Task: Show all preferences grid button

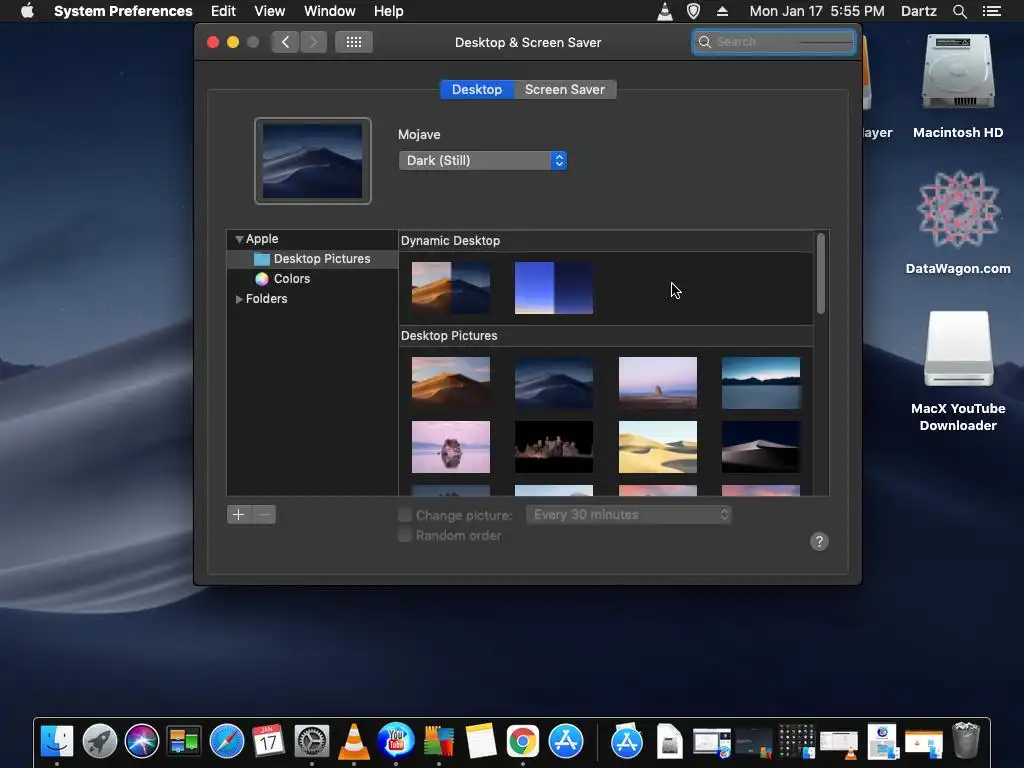Action: (353, 42)
